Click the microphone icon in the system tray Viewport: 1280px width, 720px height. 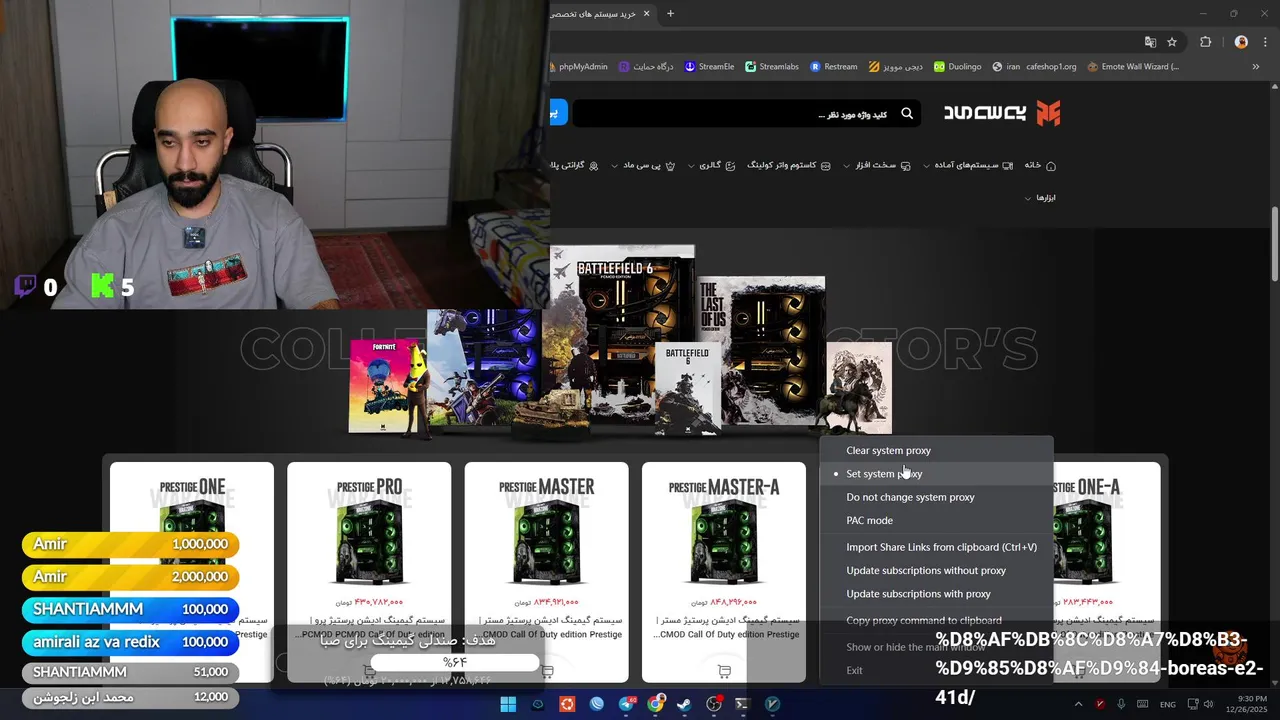coord(1121,704)
